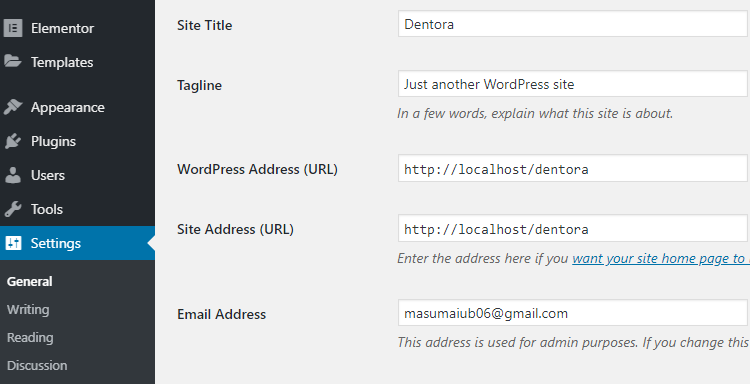Viewport: 750px width, 384px height.
Task: Select the General settings submenu
Action: (x=30, y=281)
